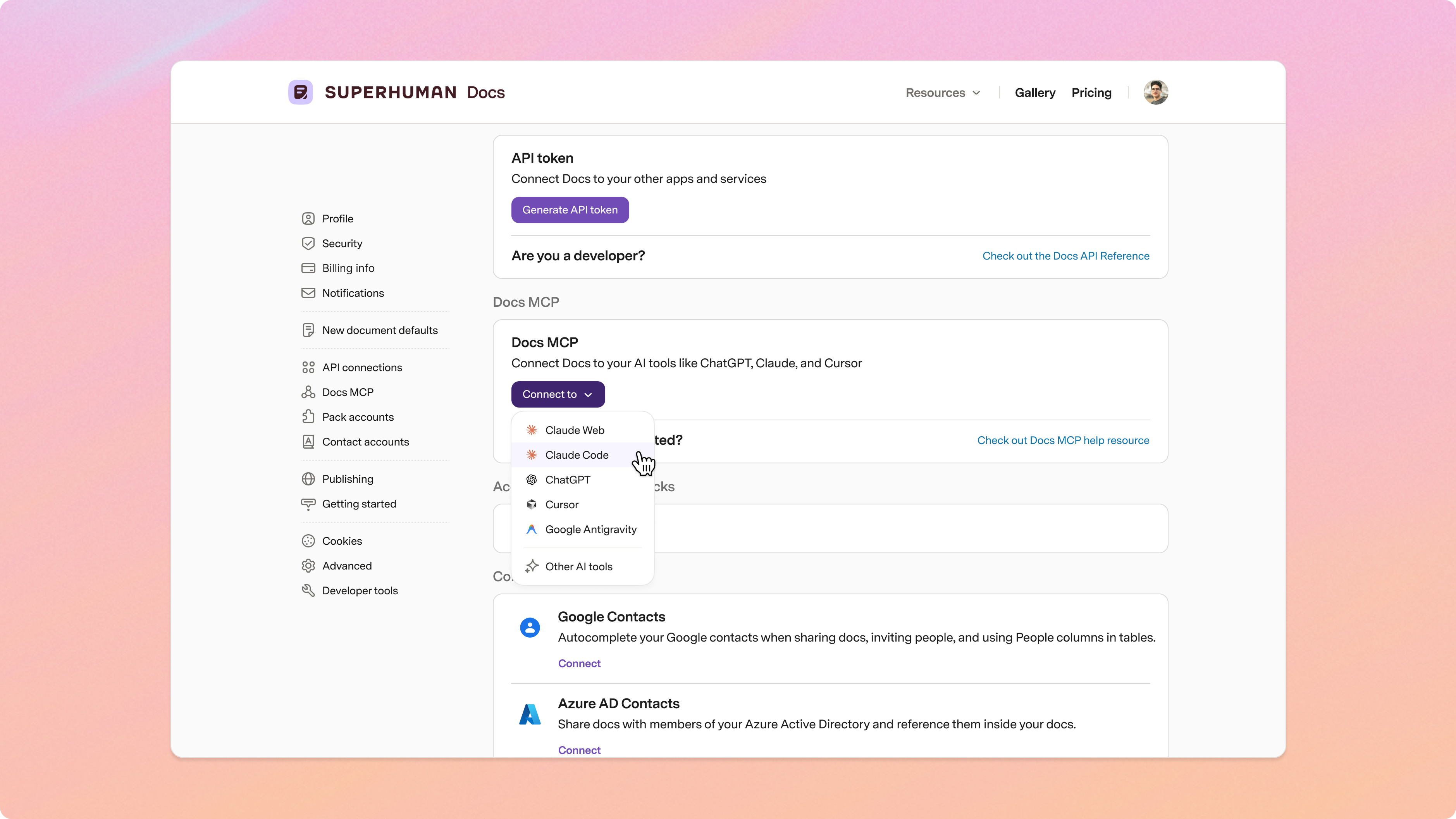Pick Cursor in the connect menu
1456x819 pixels.
pyautogui.click(x=582, y=504)
